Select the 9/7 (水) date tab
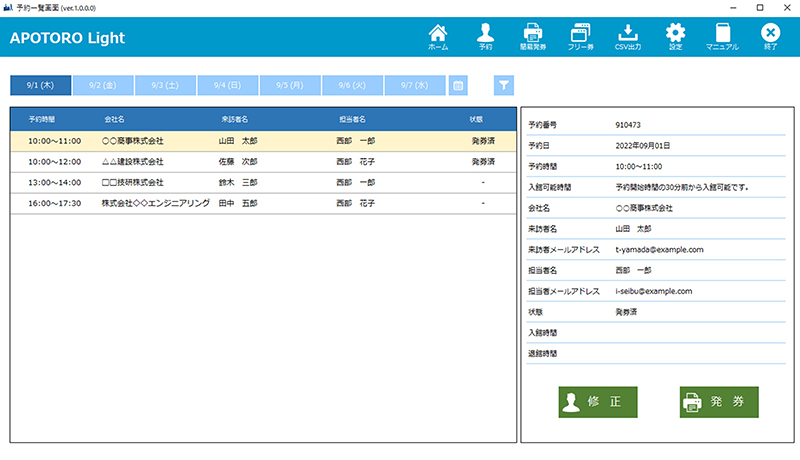This screenshot has height=460, width=800. 415,86
